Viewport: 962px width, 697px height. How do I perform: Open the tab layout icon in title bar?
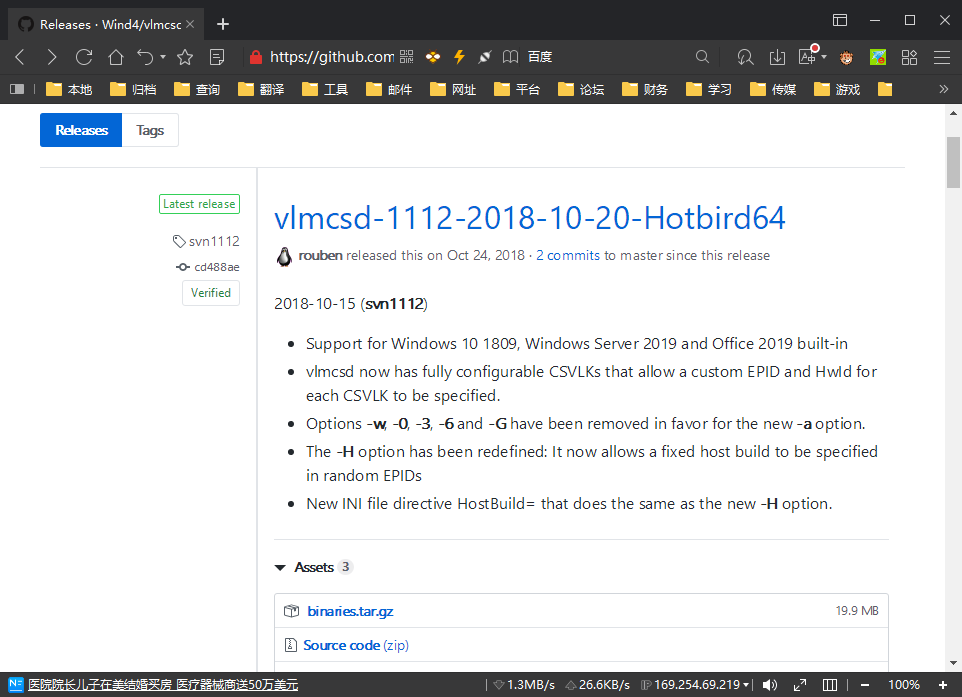pos(840,20)
